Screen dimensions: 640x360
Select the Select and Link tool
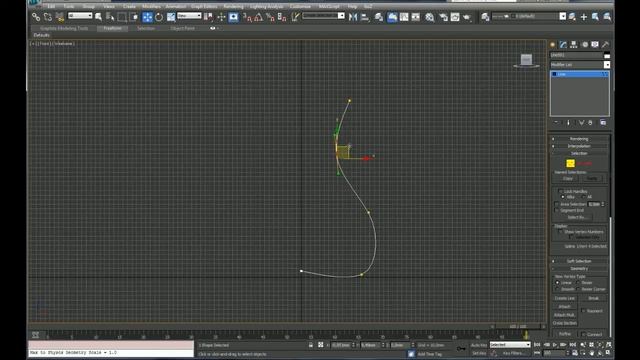point(36,17)
